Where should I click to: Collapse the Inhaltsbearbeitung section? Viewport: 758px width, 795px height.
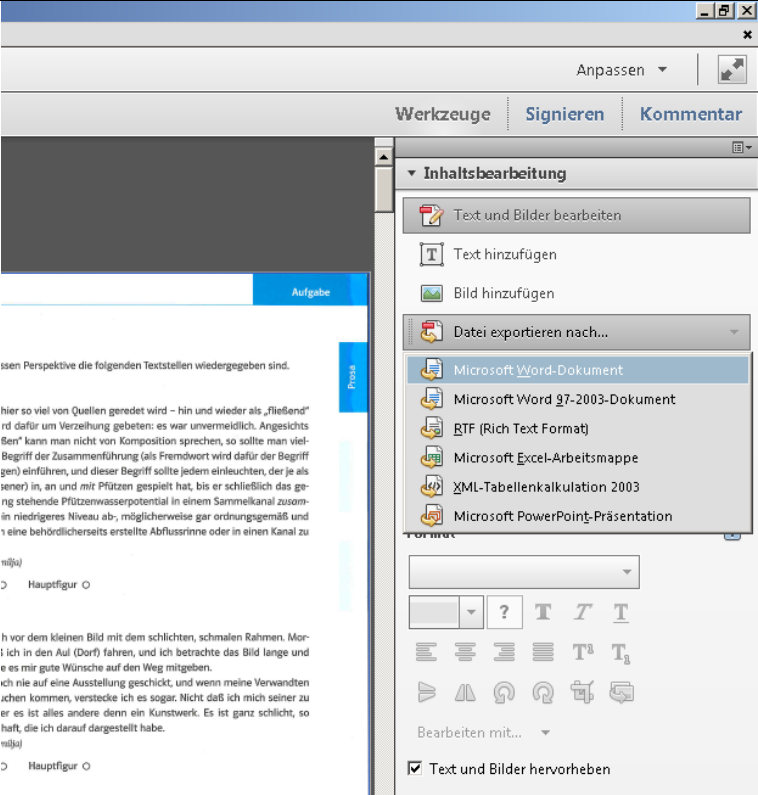tap(412, 174)
